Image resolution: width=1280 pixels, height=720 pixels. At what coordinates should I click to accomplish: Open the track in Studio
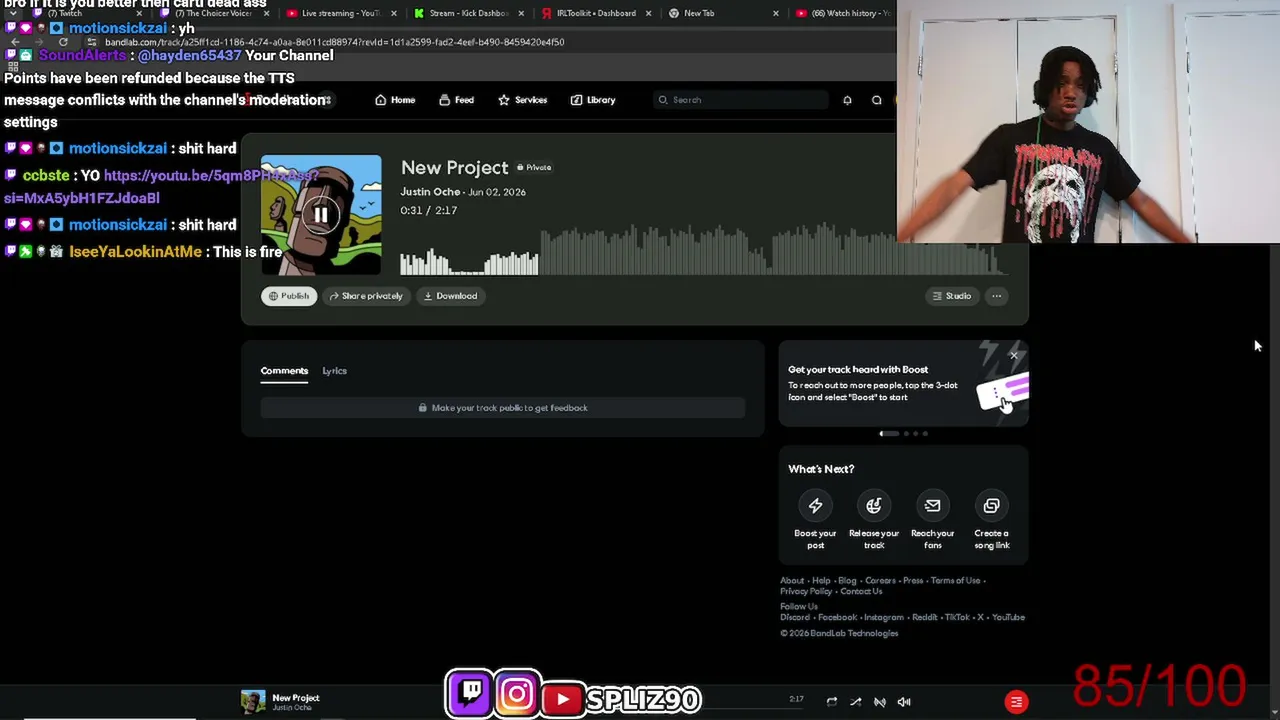pos(951,296)
